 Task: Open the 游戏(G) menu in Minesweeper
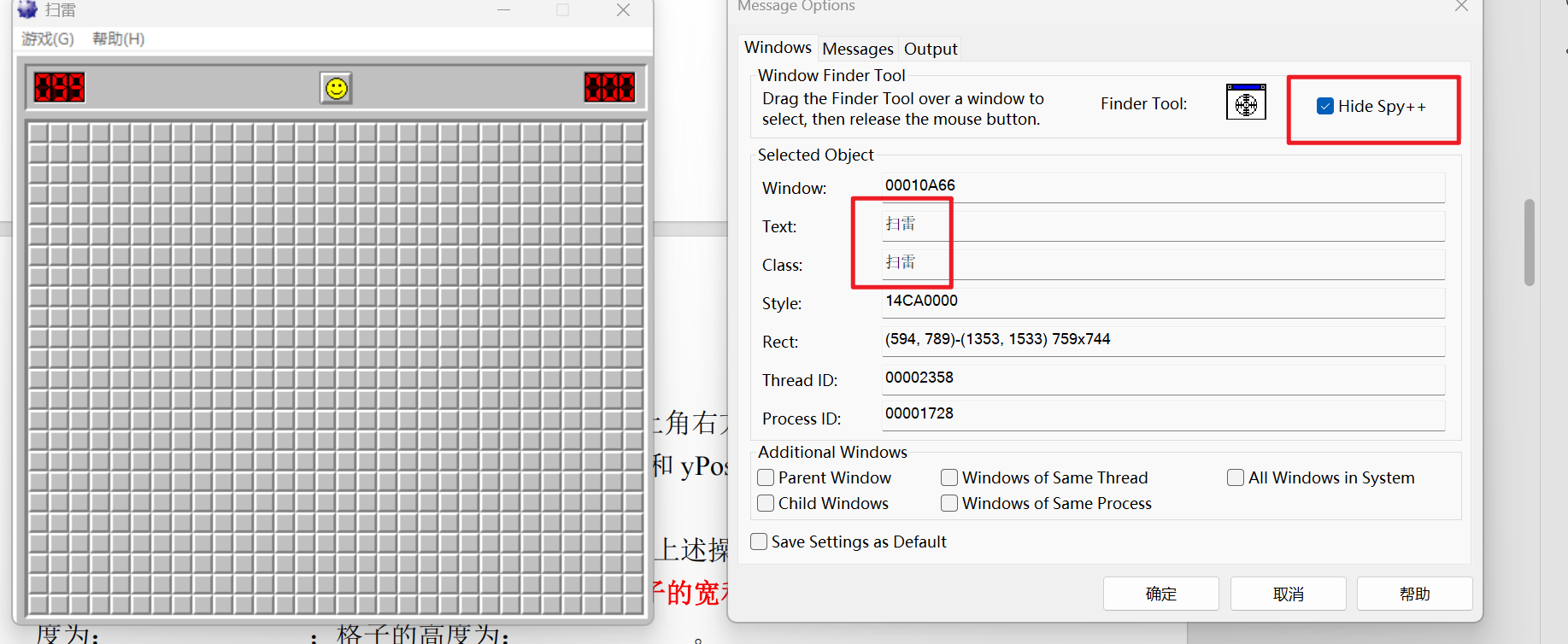48,39
